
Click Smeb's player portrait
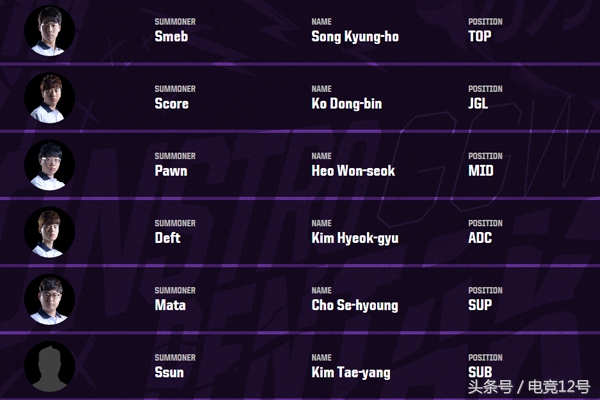pyautogui.click(x=49, y=30)
